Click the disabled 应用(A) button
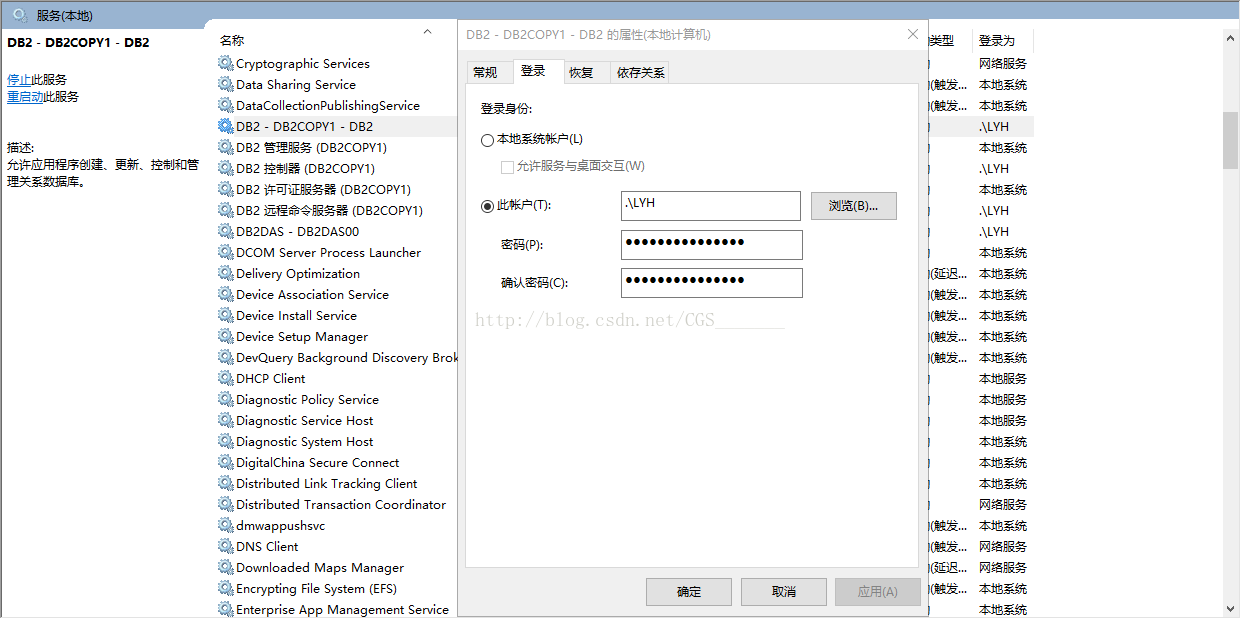The image size is (1241, 619). [x=878, y=591]
